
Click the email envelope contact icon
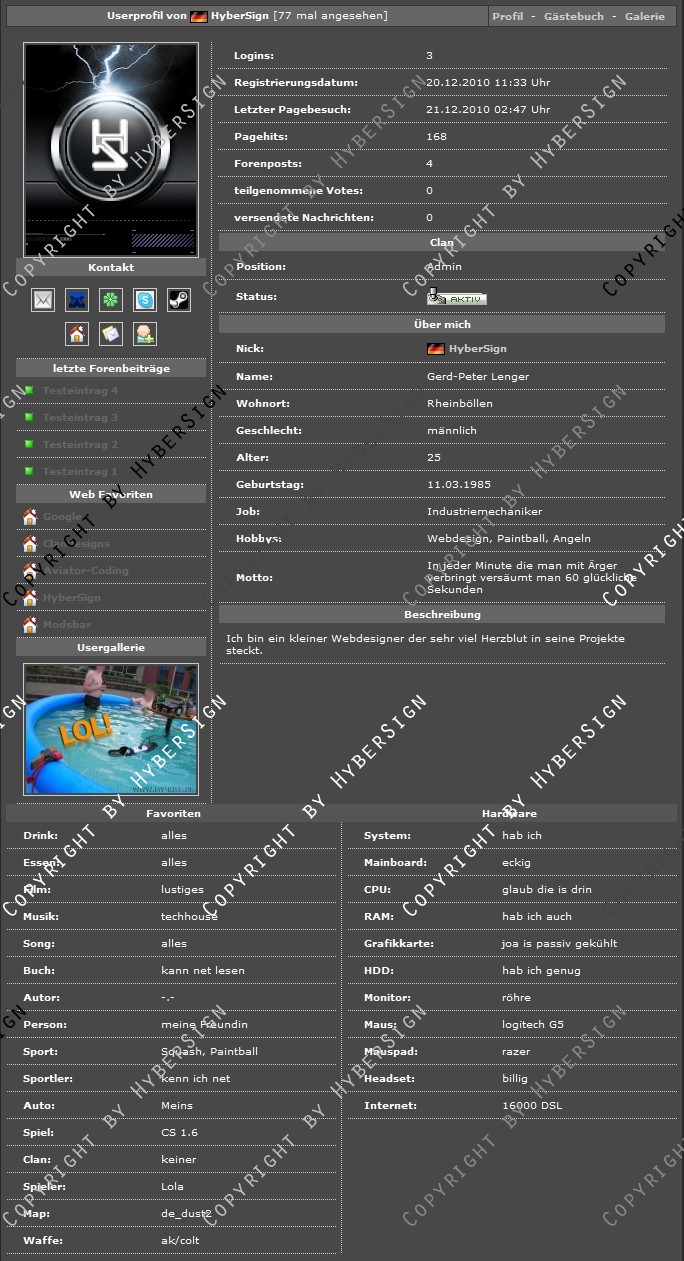coord(43,300)
